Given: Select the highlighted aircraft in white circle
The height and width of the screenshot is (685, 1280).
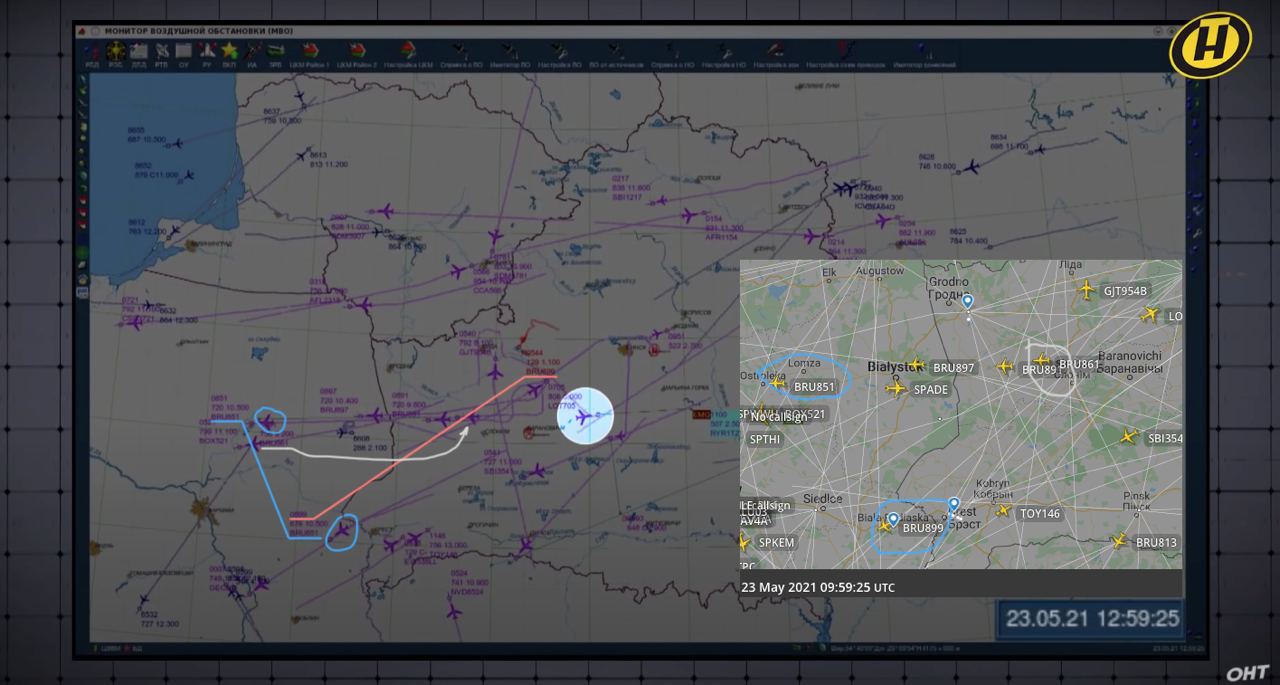Looking at the screenshot, I should click(x=584, y=415).
